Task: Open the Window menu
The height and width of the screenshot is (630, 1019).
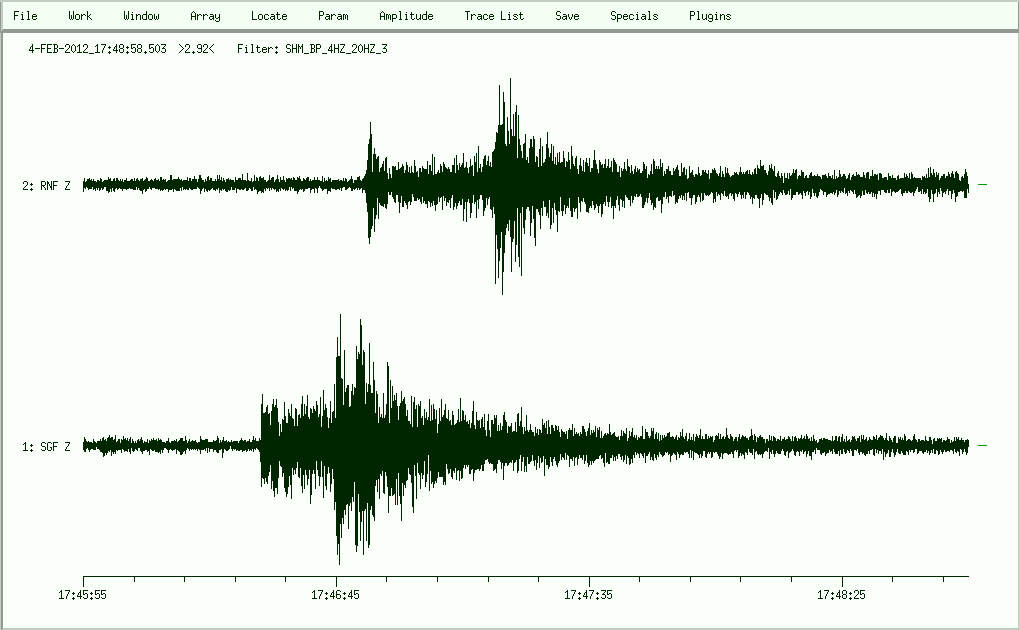Action: [x=141, y=16]
